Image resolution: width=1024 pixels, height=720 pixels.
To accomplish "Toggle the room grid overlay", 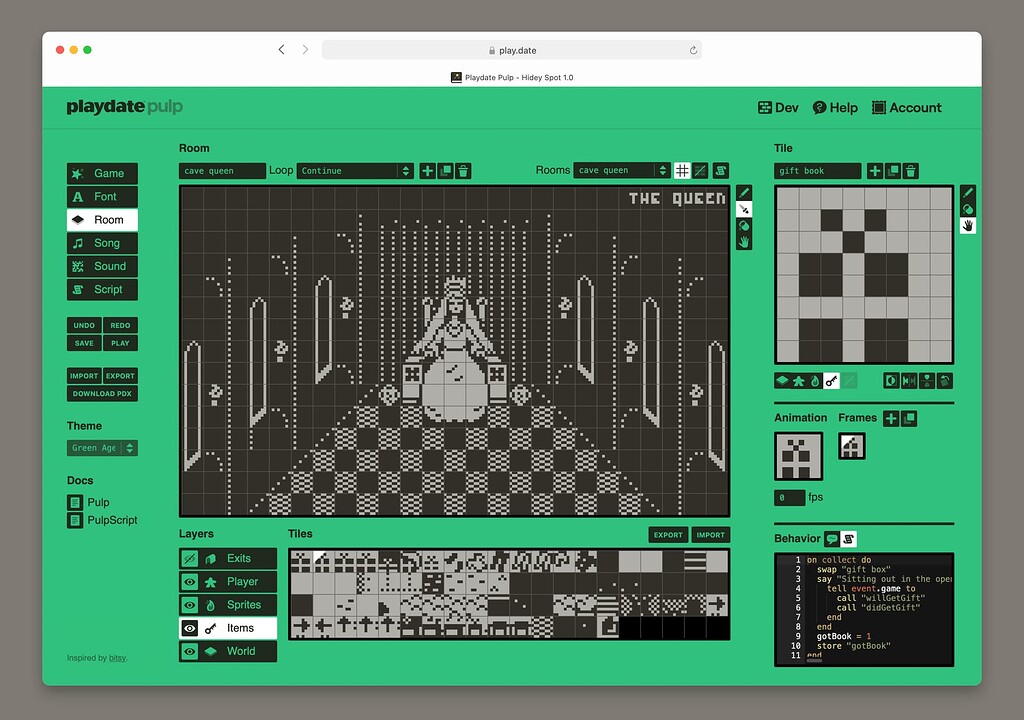I will 682,171.
